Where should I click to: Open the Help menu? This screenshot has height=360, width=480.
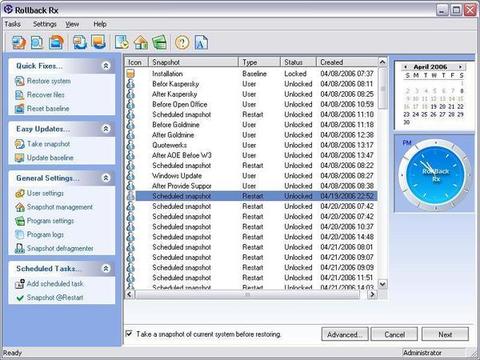100,24
